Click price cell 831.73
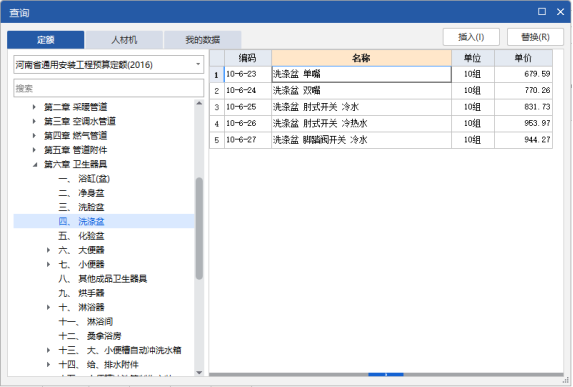This screenshot has width=573, height=387. point(523,107)
